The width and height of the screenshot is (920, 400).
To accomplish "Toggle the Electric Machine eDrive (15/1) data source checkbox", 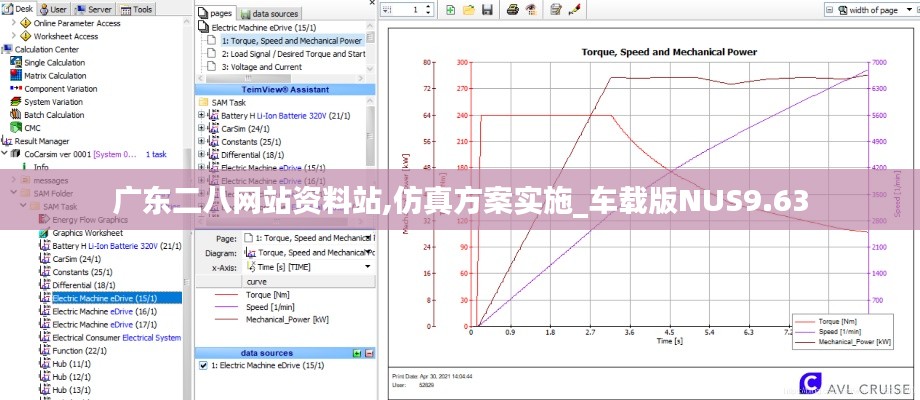I will (203, 365).
